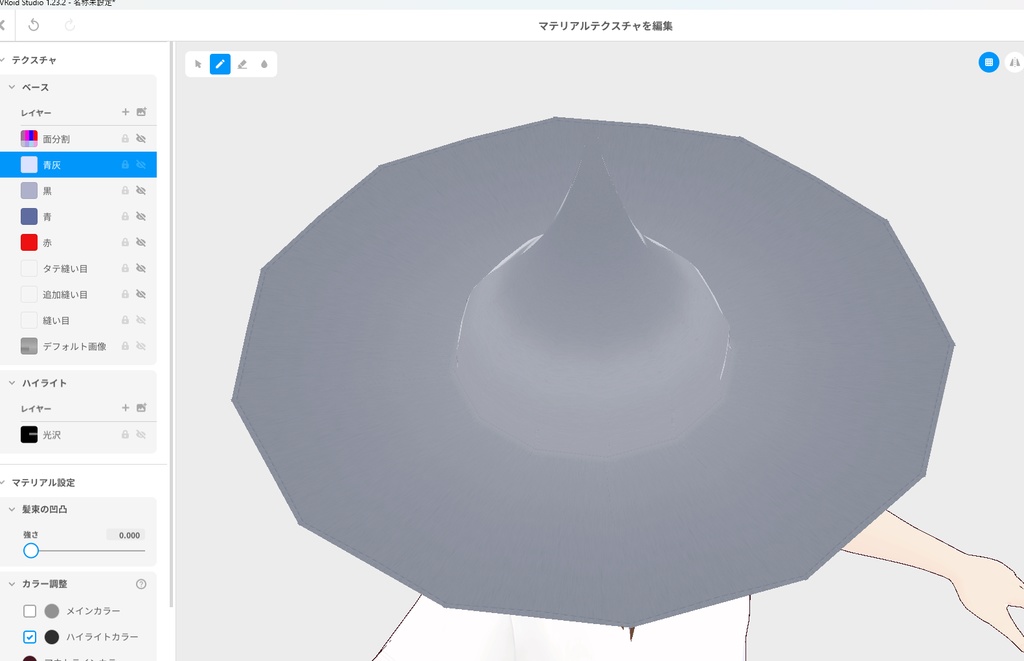Screen dimensions: 1024x661
Task: Toggle visibility of 縫い目 layer
Action: pos(140,320)
